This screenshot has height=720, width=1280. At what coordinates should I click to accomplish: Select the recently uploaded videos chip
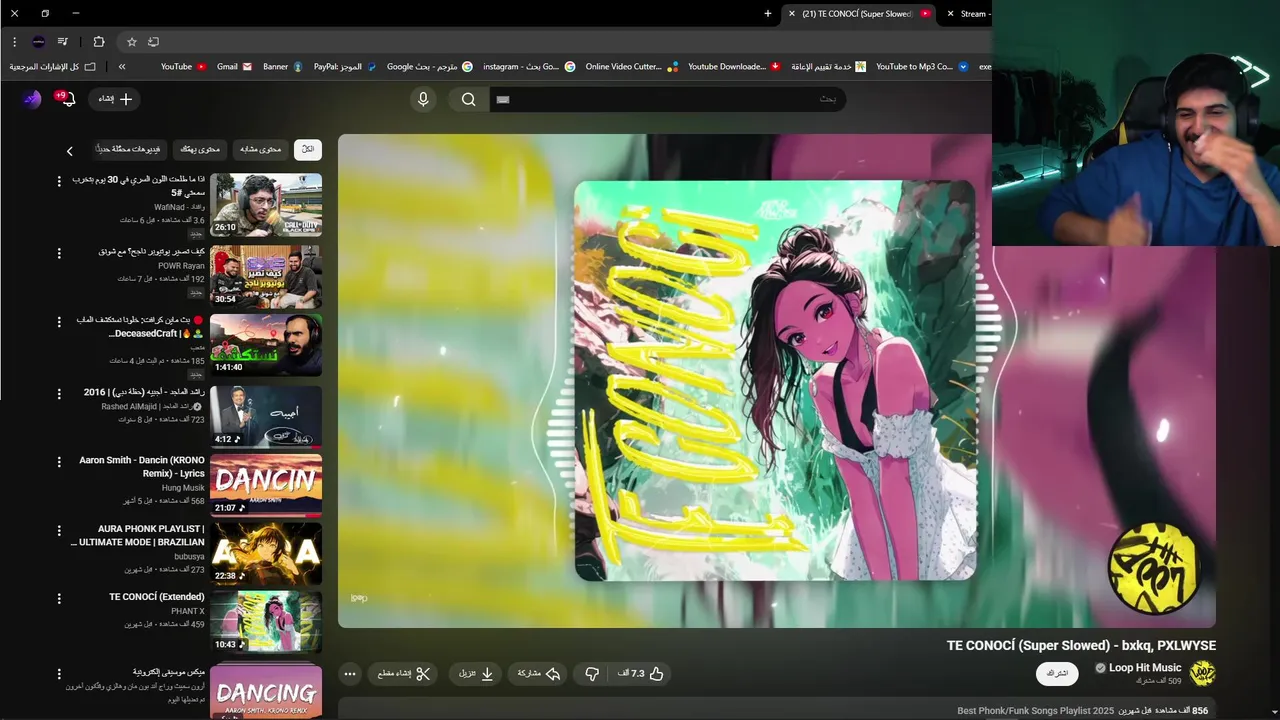(x=128, y=149)
